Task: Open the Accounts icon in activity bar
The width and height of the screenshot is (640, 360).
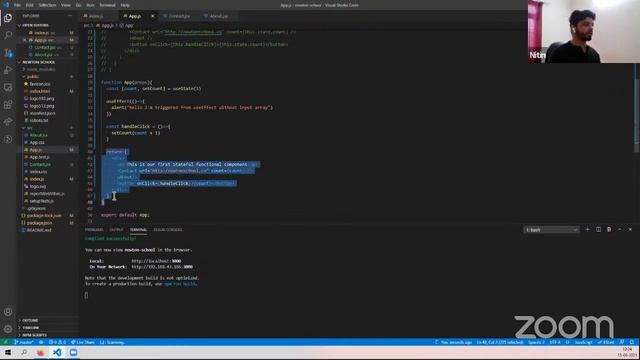Action: click(8, 312)
